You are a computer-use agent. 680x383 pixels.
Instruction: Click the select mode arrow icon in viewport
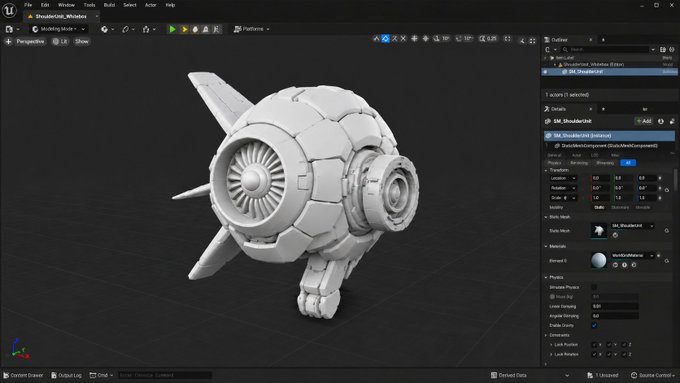[376, 39]
